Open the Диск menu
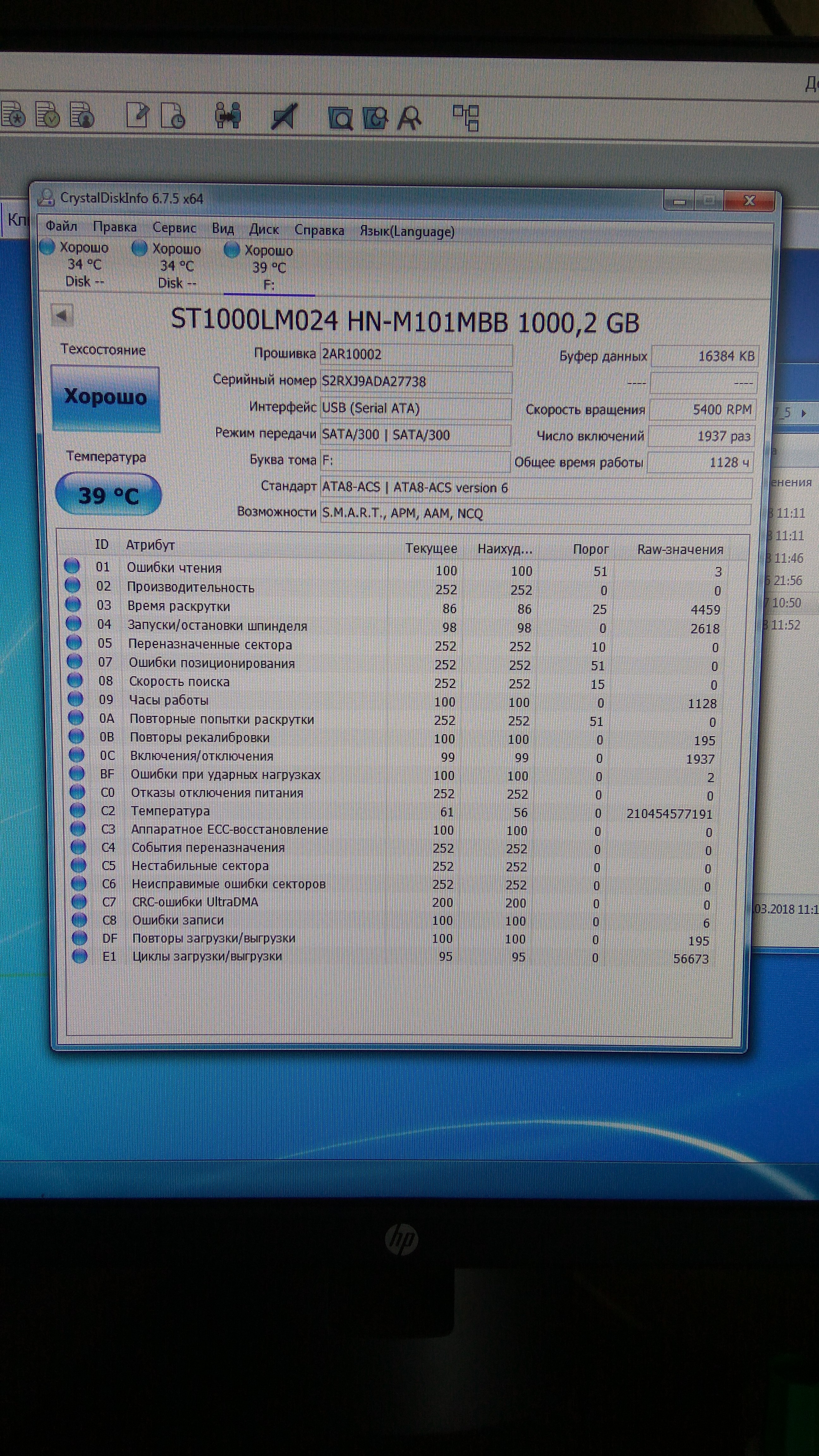 coord(264,229)
